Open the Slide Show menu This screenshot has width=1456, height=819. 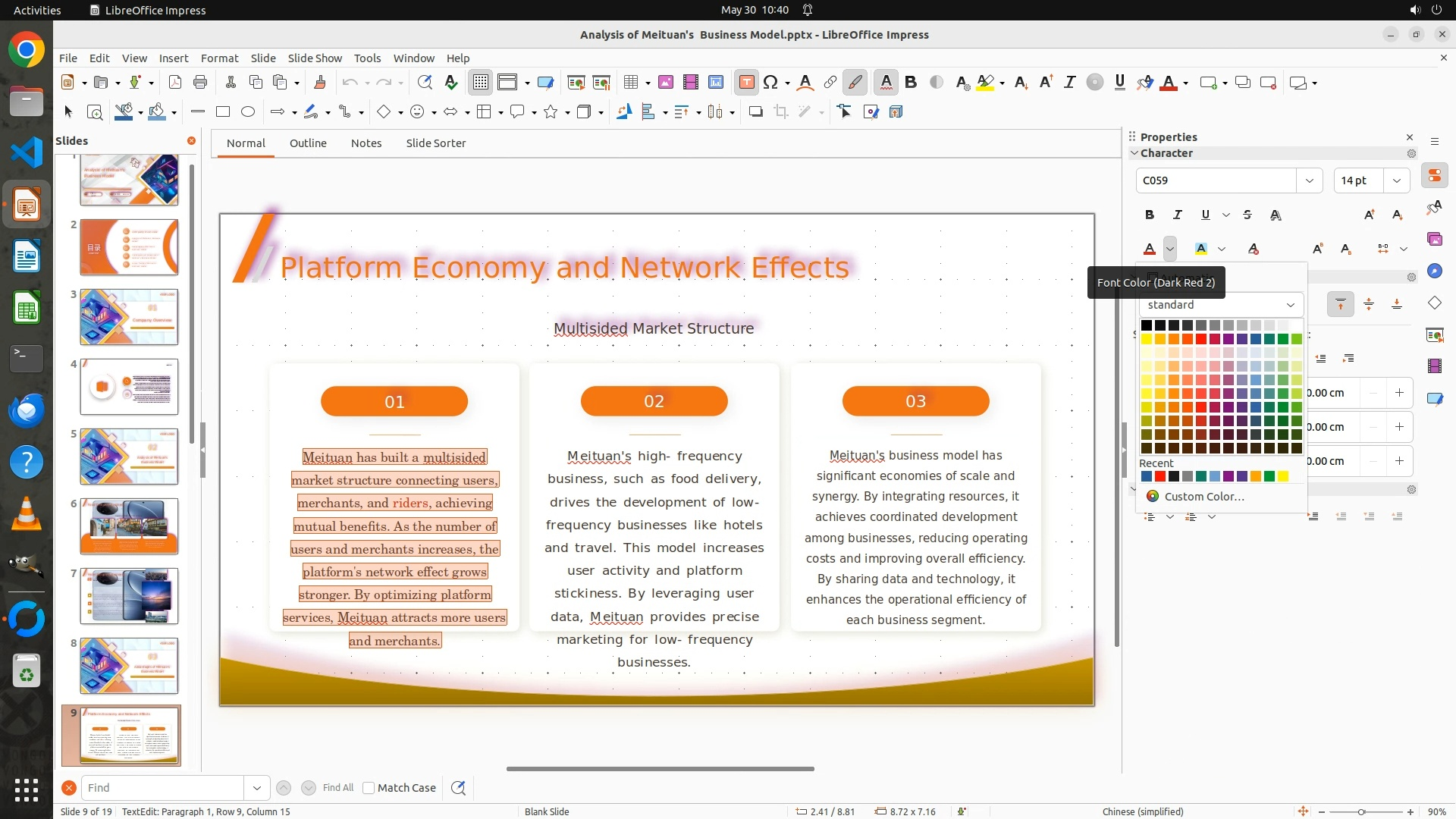click(x=315, y=58)
